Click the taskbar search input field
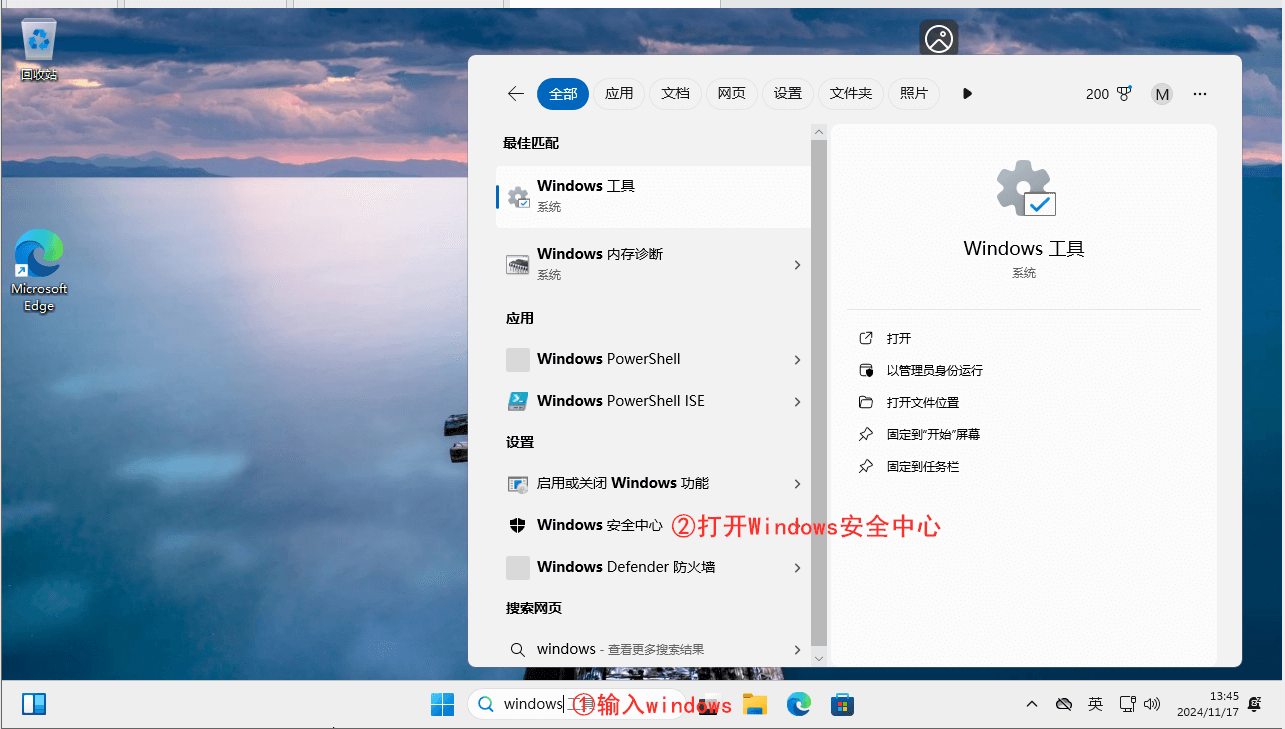 click(x=577, y=704)
